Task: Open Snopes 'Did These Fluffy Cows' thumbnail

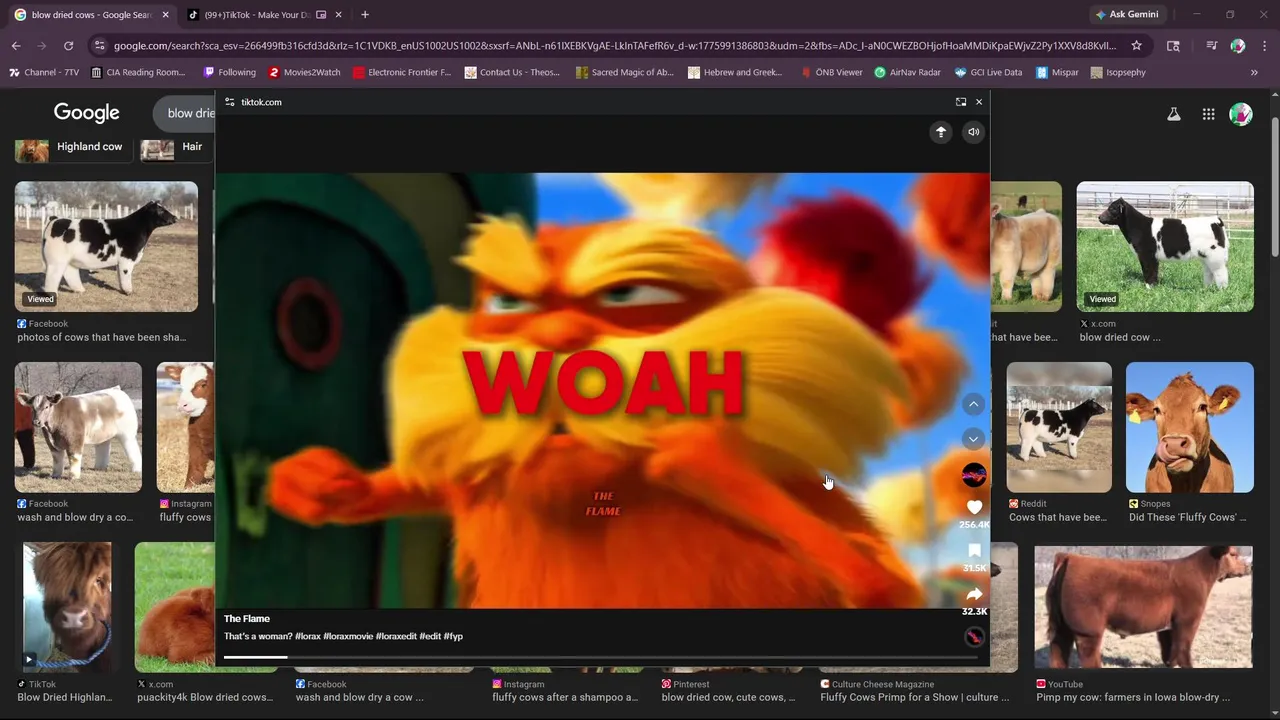Action: point(1190,427)
